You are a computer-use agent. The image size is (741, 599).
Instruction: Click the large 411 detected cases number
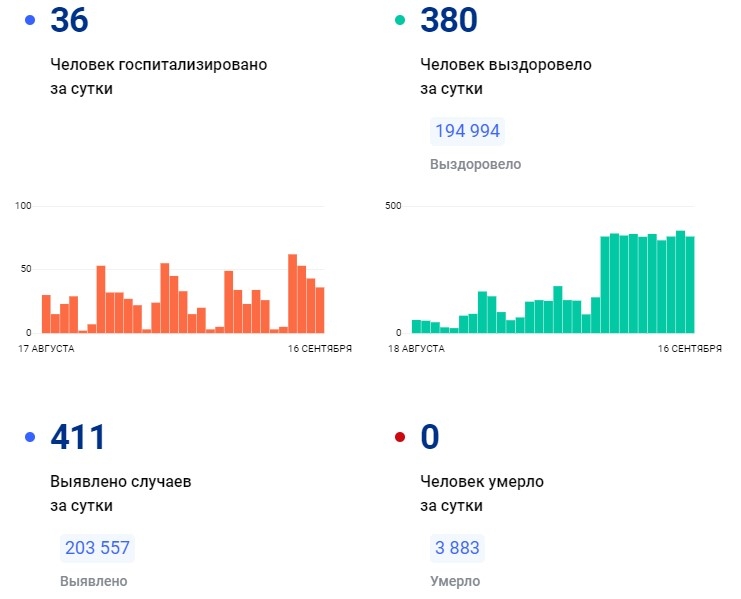[x=77, y=437]
